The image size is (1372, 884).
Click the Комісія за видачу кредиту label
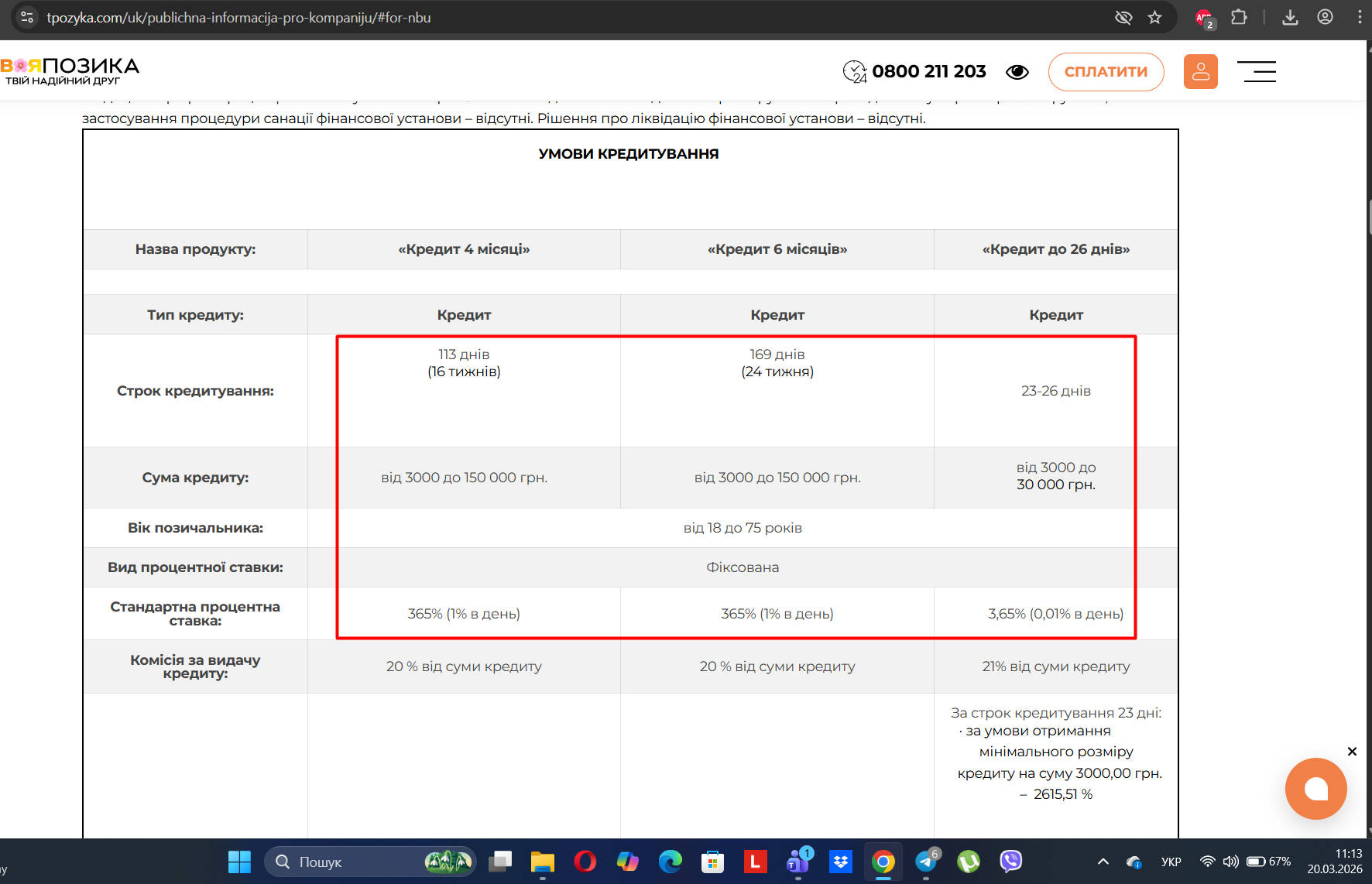195,666
